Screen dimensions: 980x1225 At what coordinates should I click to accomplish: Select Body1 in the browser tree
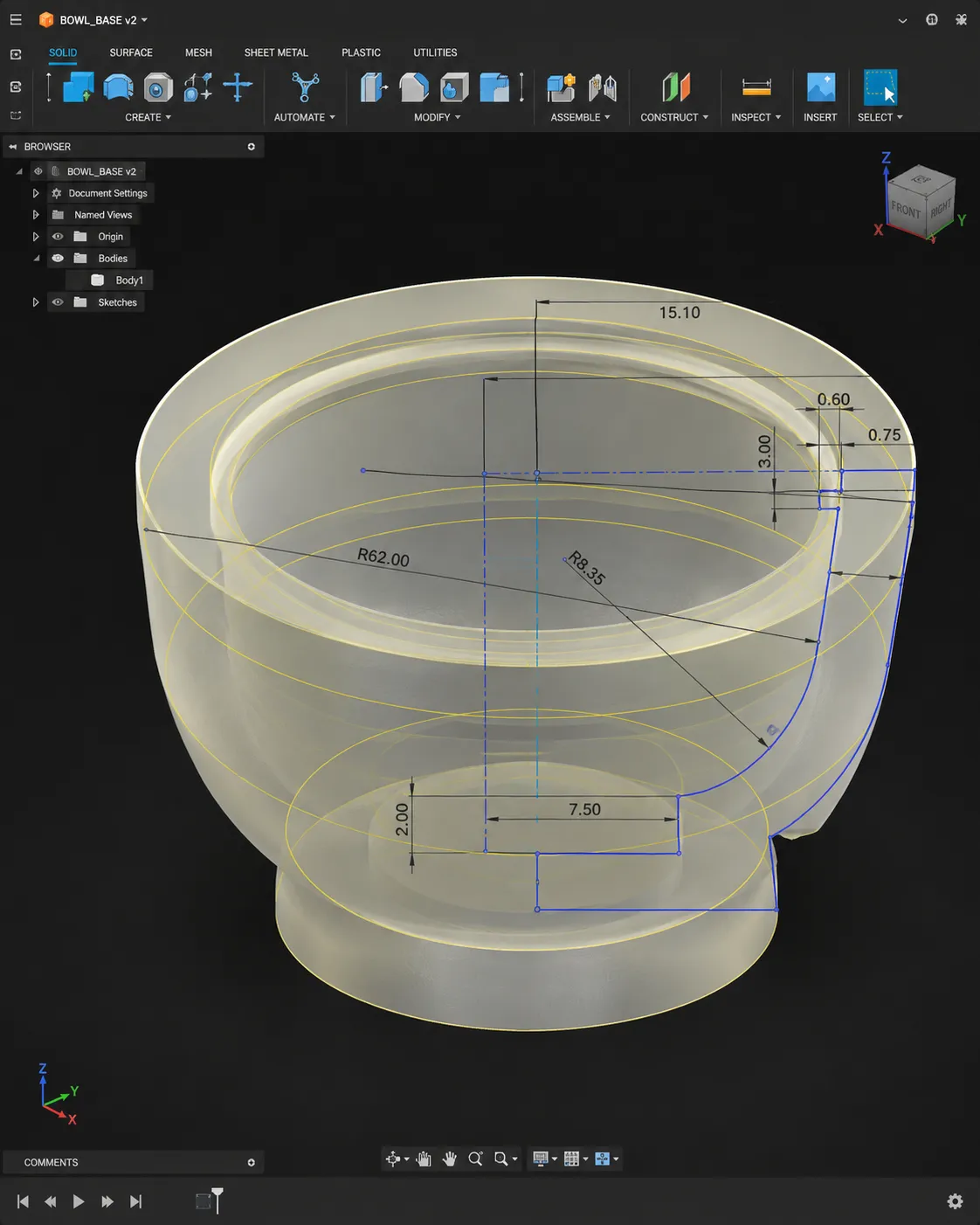tap(129, 280)
